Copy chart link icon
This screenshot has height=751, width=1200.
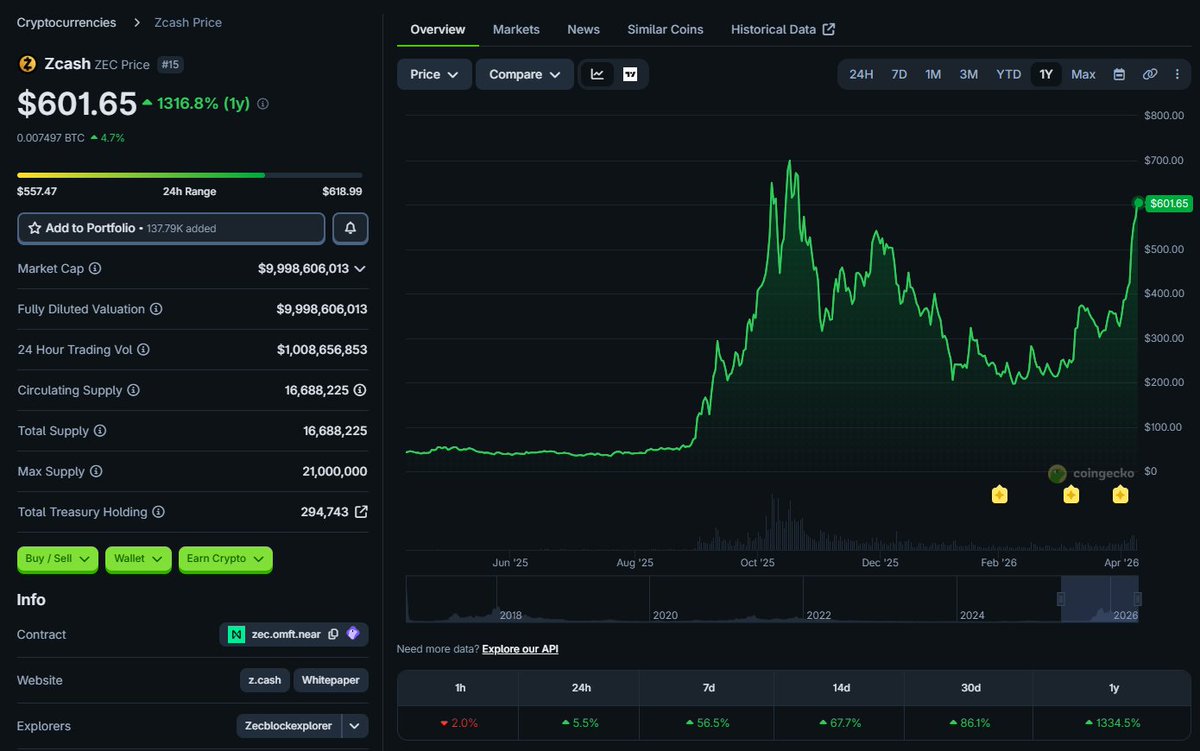pos(1150,74)
